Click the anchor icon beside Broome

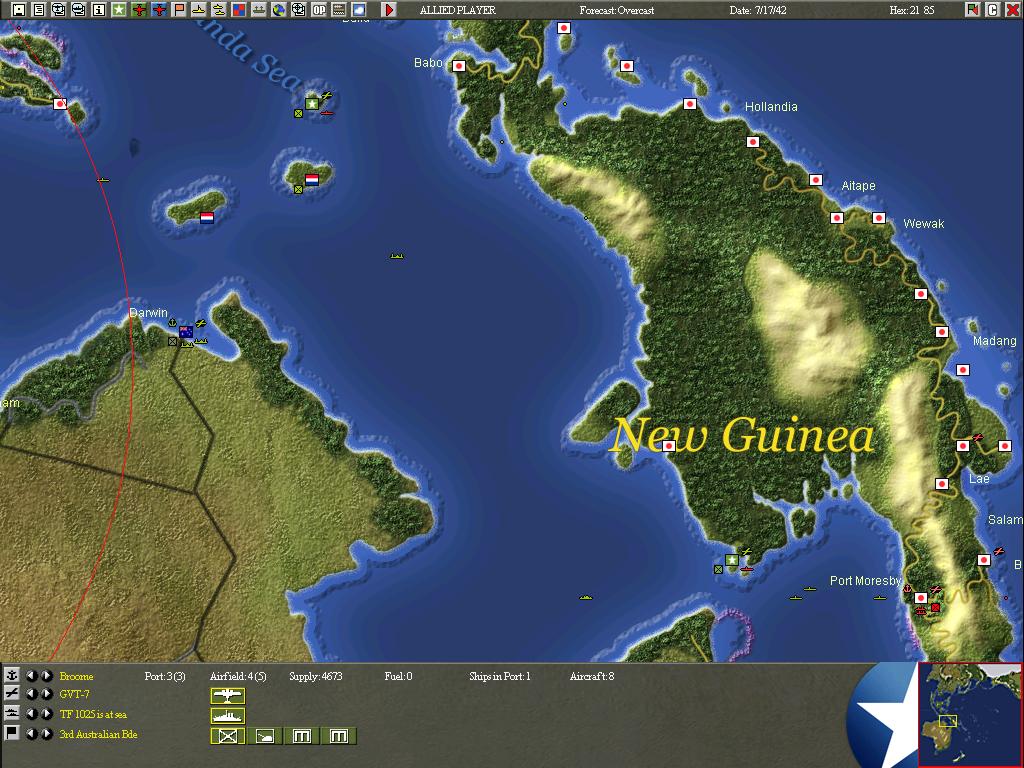click(12, 675)
